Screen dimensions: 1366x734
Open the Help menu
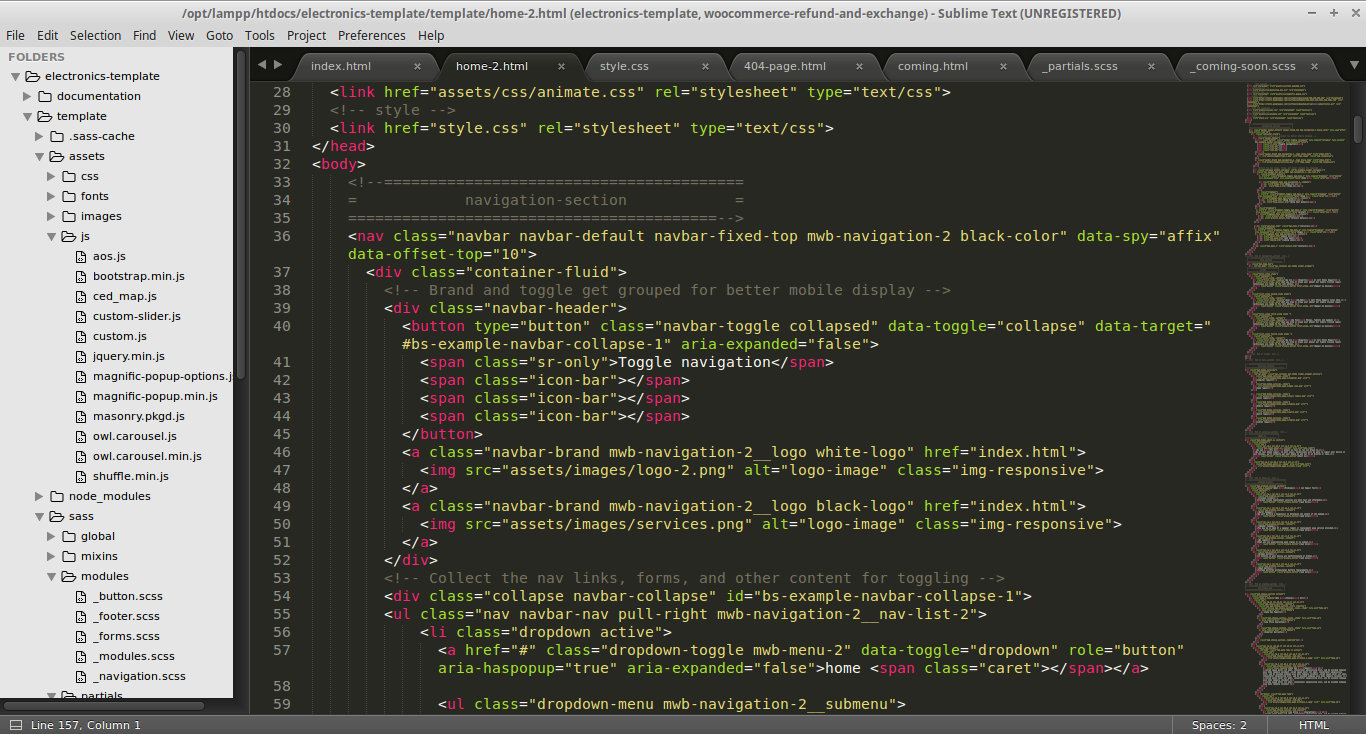(x=431, y=35)
